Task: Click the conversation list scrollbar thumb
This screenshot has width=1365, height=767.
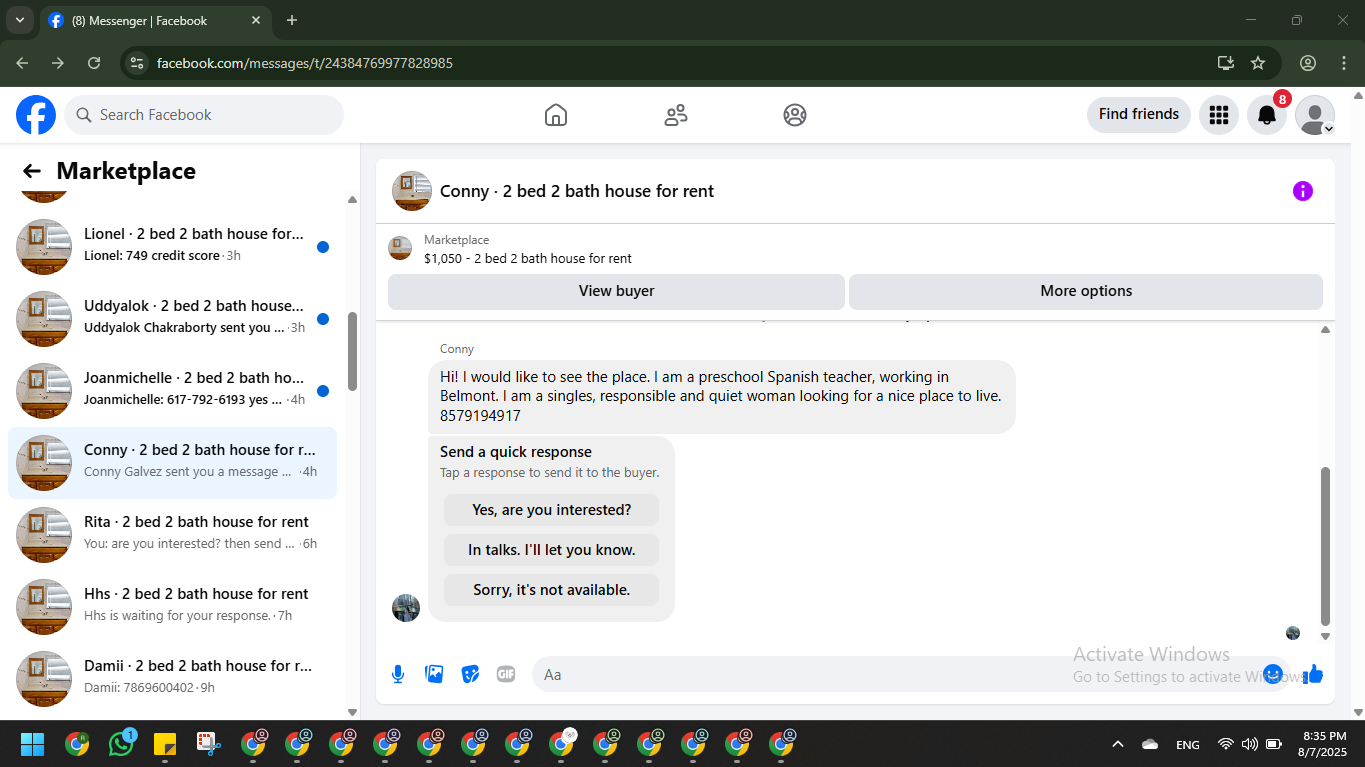Action: click(x=352, y=351)
